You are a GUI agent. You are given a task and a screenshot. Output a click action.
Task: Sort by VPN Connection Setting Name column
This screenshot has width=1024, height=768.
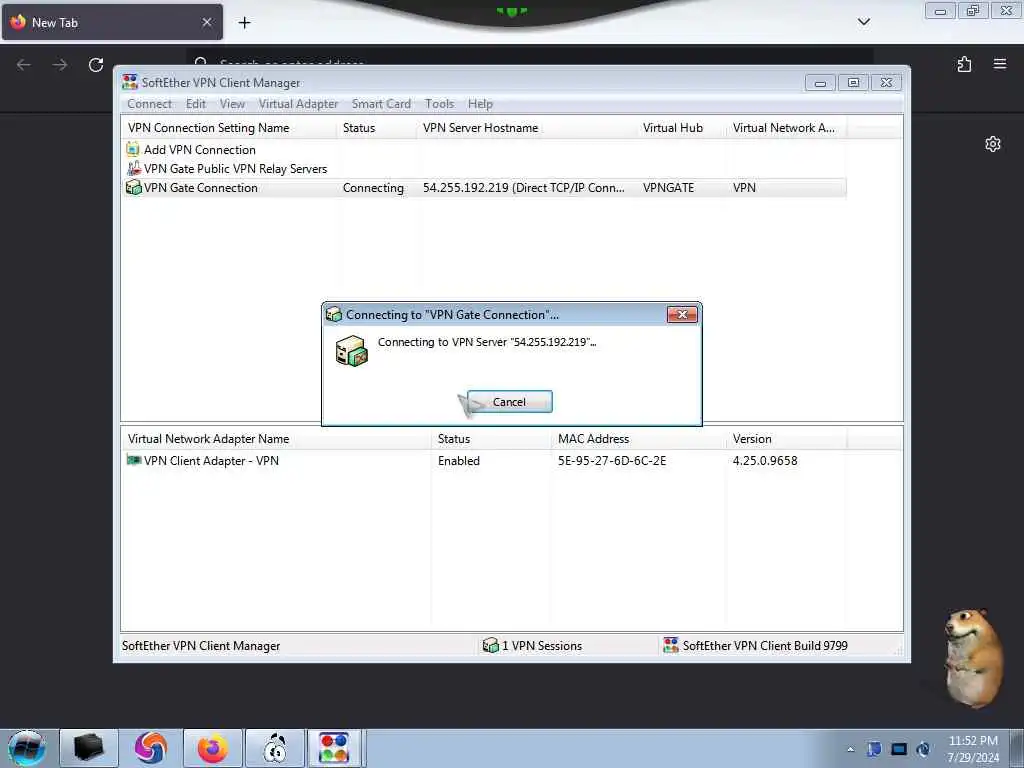[229, 128]
